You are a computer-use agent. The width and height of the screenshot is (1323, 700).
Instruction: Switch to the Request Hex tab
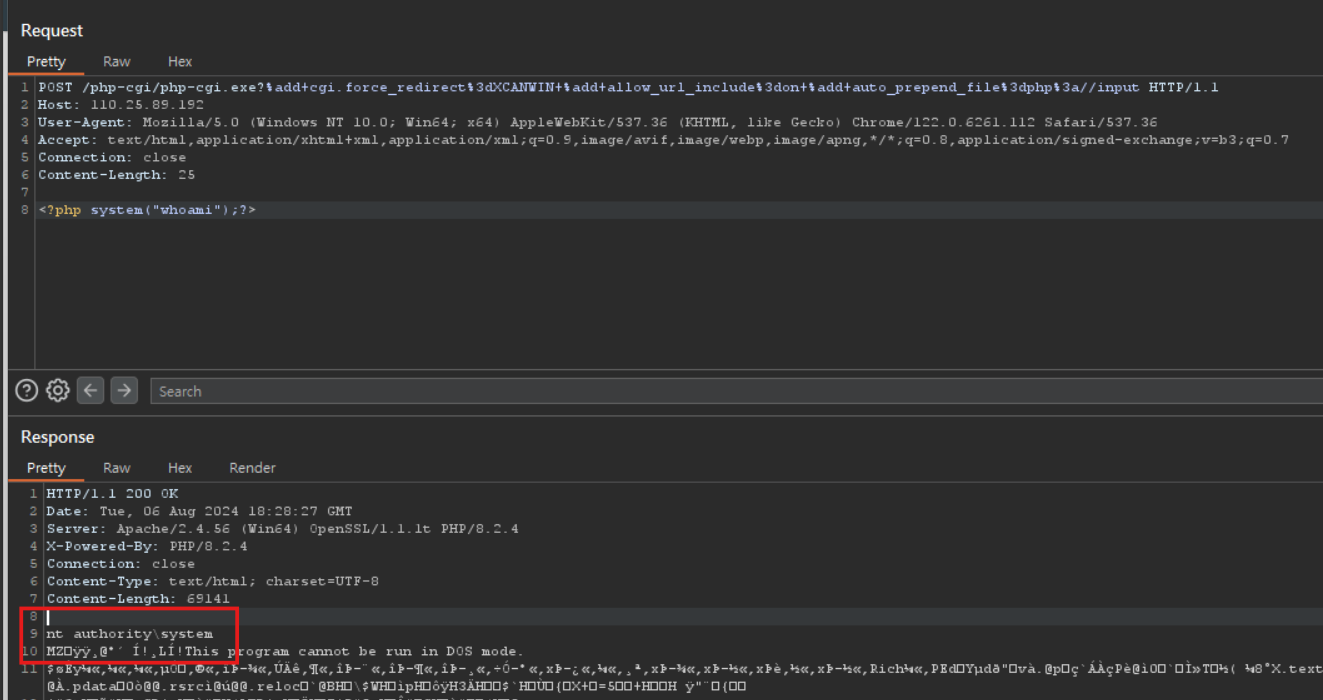[x=180, y=62]
